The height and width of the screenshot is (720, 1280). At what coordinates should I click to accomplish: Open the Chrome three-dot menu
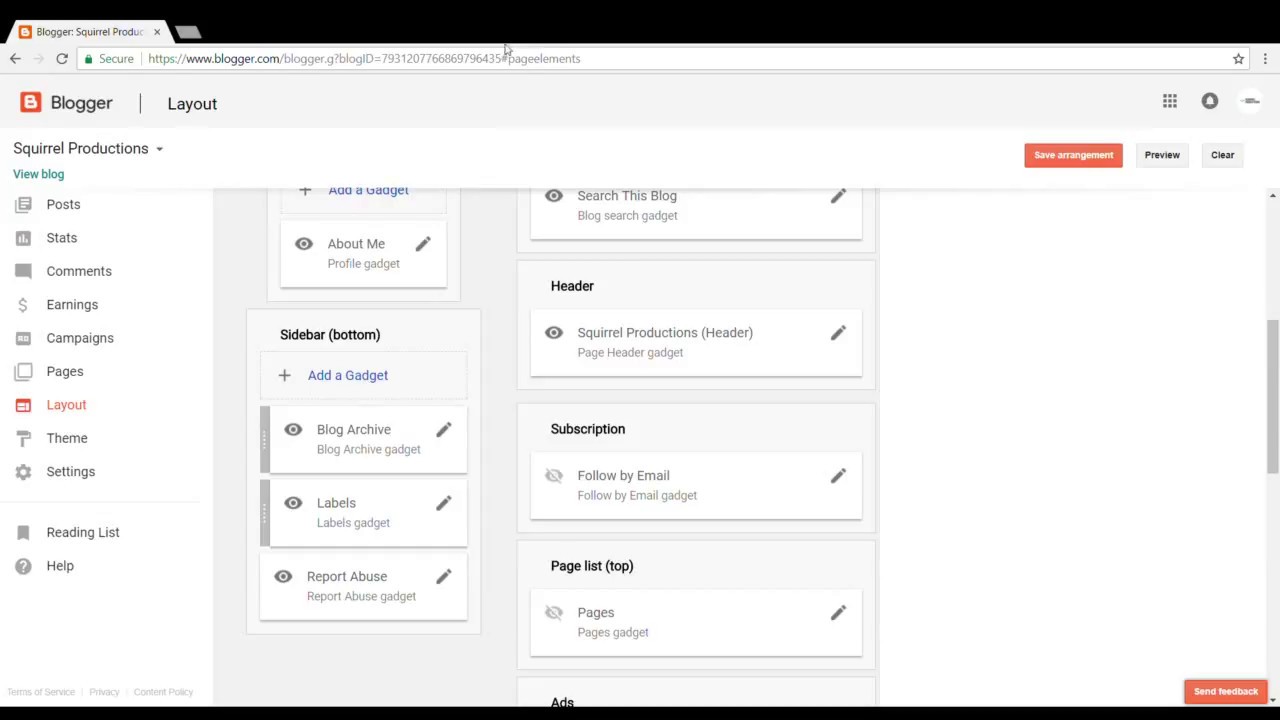click(x=1265, y=59)
